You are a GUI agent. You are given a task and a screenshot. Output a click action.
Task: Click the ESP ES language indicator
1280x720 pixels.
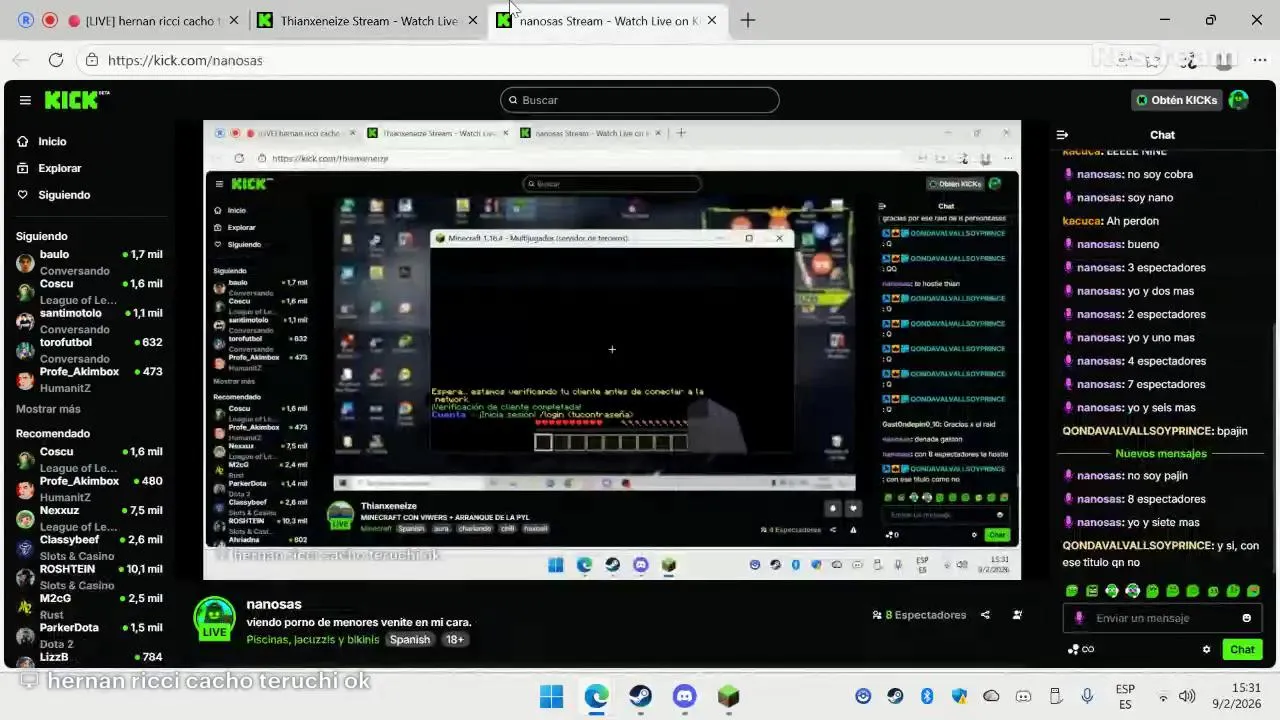pos(1125,696)
